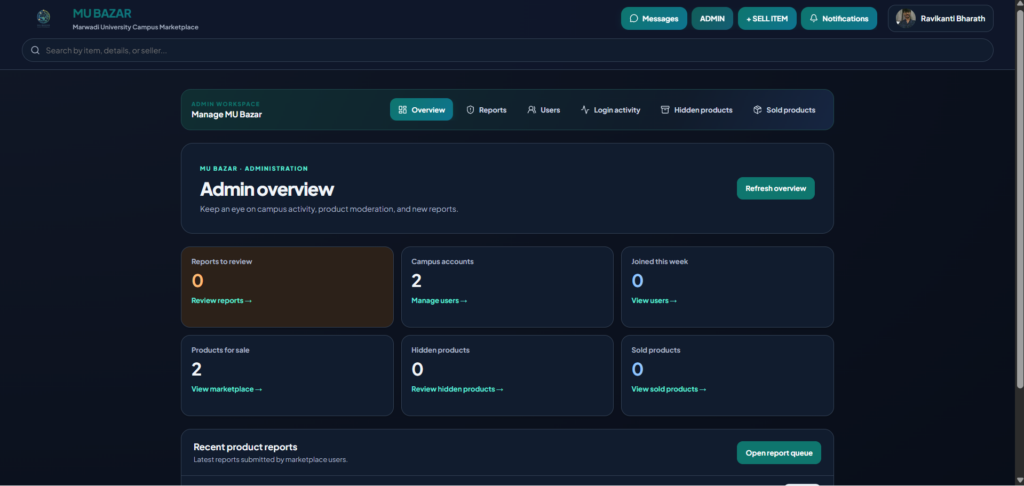
Task: Click the Products for sale card label
Action: 220,350
